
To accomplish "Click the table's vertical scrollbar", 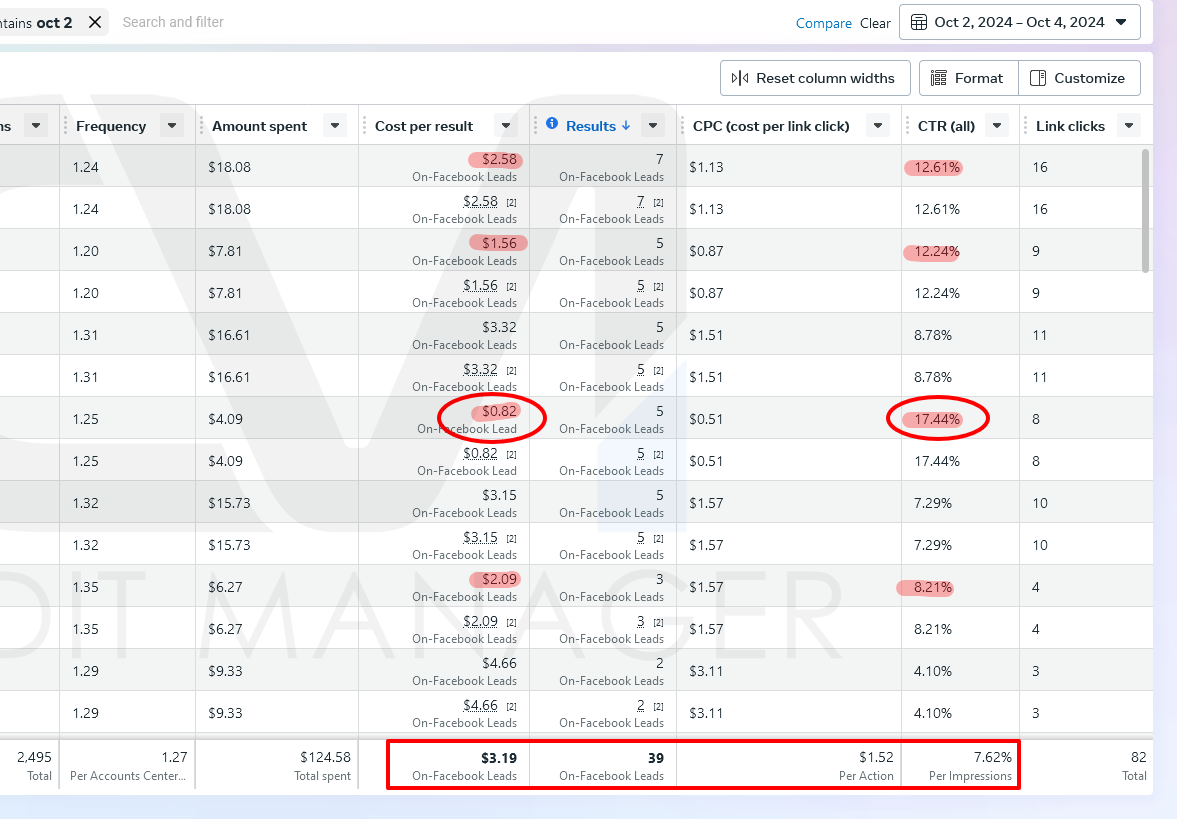I will point(1146,210).
